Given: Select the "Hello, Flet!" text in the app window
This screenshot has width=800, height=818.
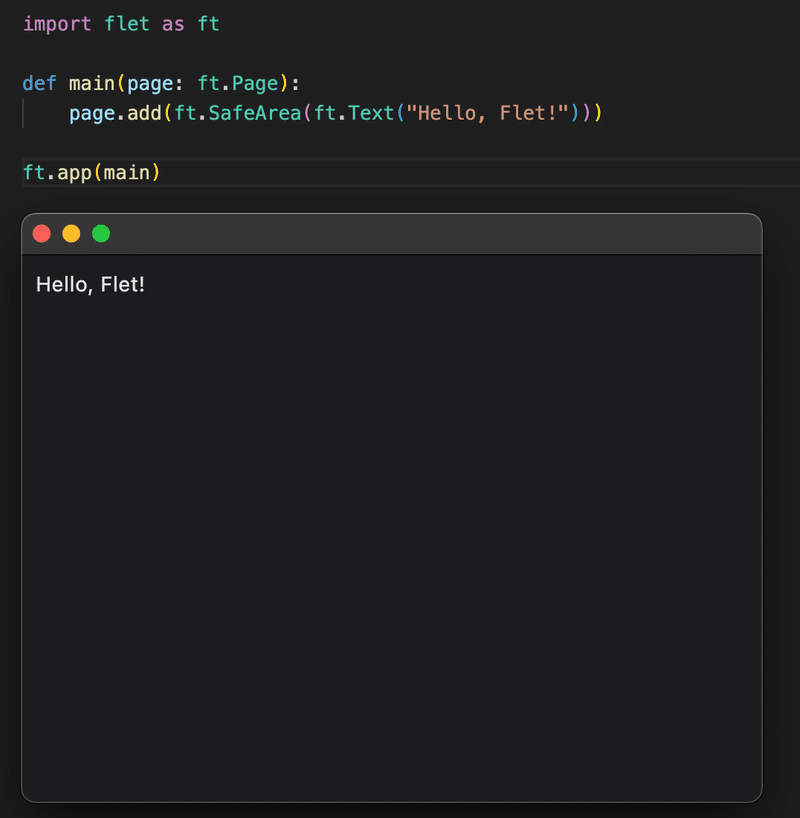Looking at the screenshot, I should (90, 285).
